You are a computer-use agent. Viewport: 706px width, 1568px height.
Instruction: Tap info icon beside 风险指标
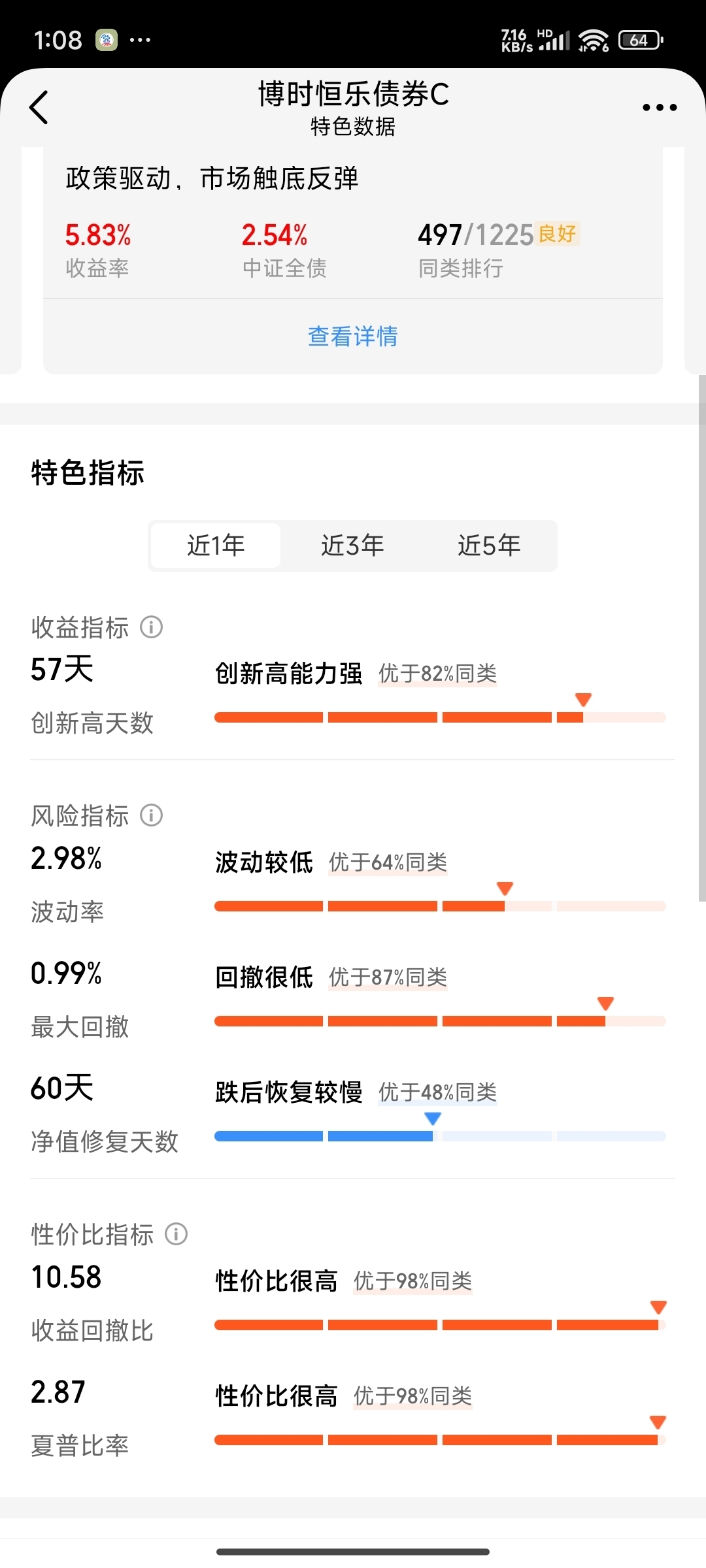[152, 815]
